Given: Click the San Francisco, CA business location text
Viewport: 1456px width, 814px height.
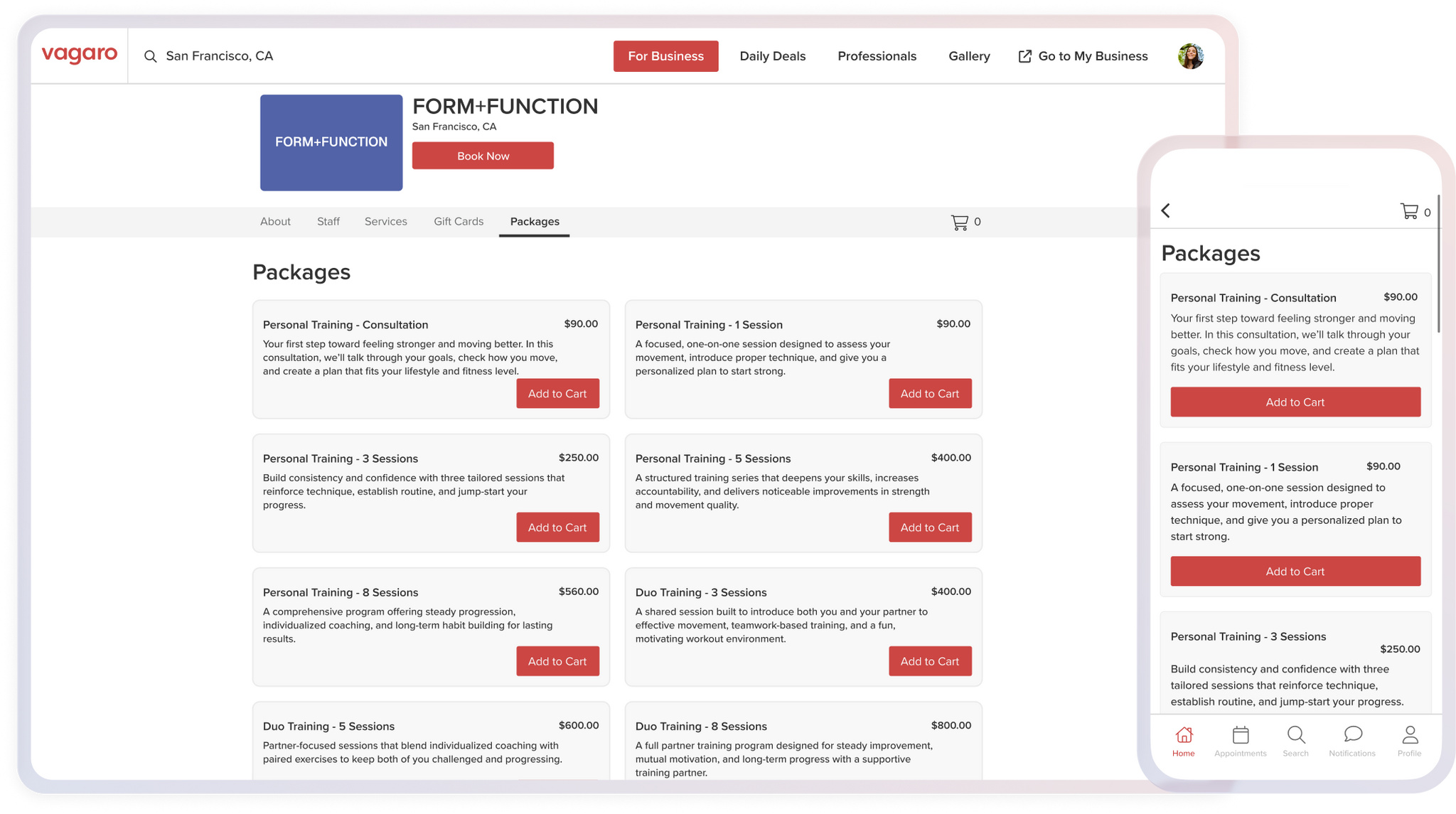Looking at the screenshot, I should tap(454, 127).
